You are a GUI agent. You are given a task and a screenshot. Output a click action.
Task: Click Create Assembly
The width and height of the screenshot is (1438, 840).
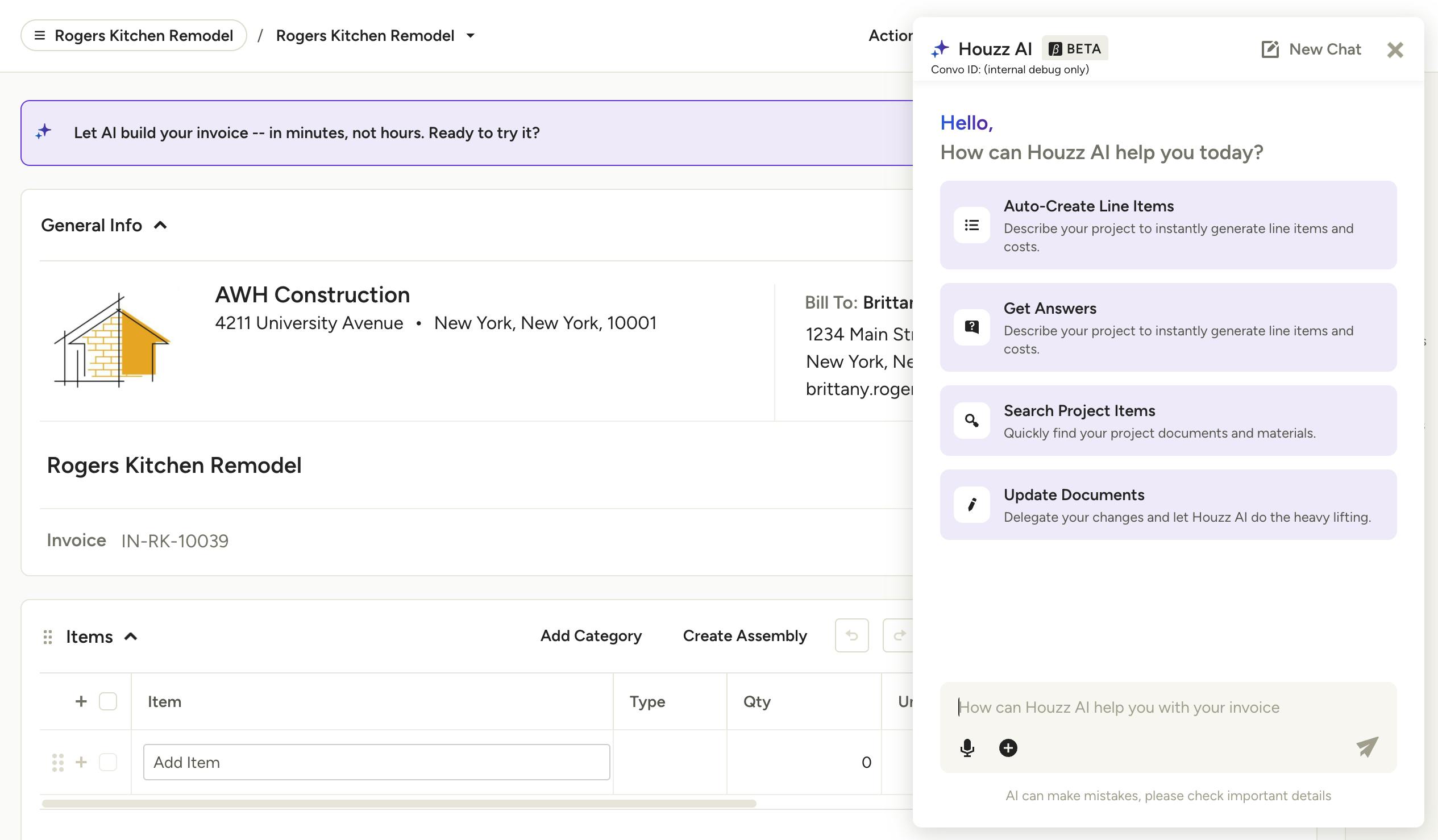tap(745, 636)
